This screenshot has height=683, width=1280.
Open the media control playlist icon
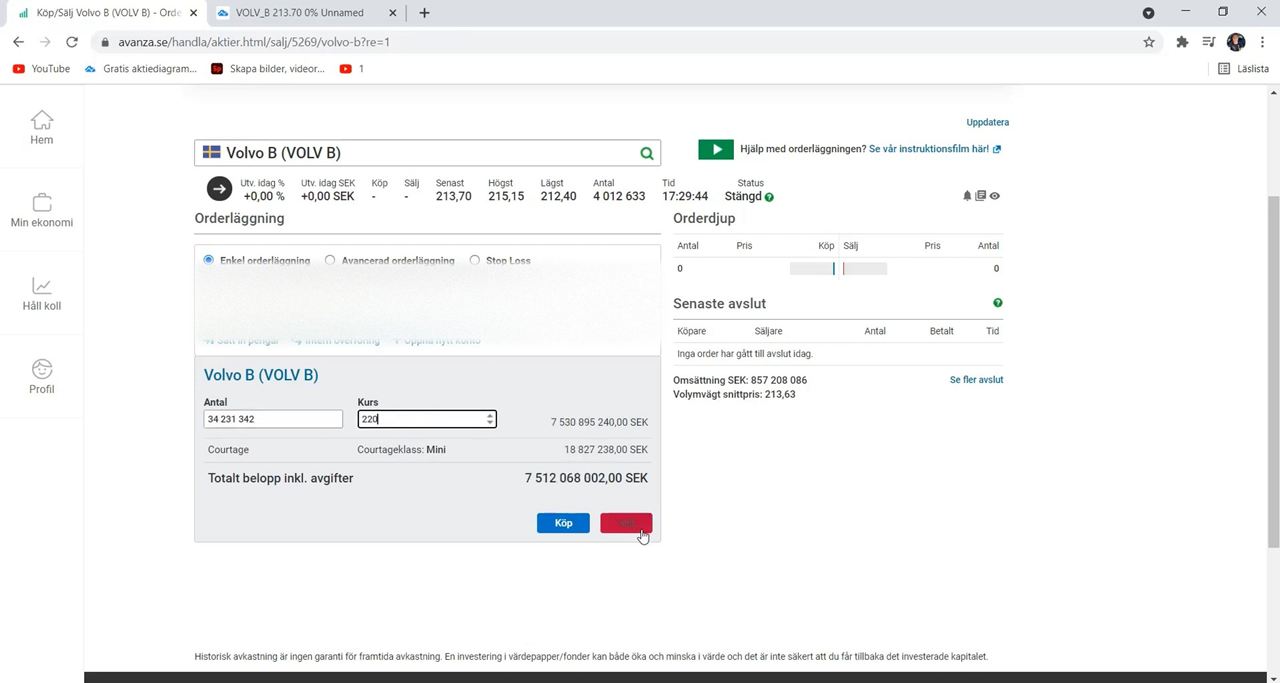pos(1209,42)
